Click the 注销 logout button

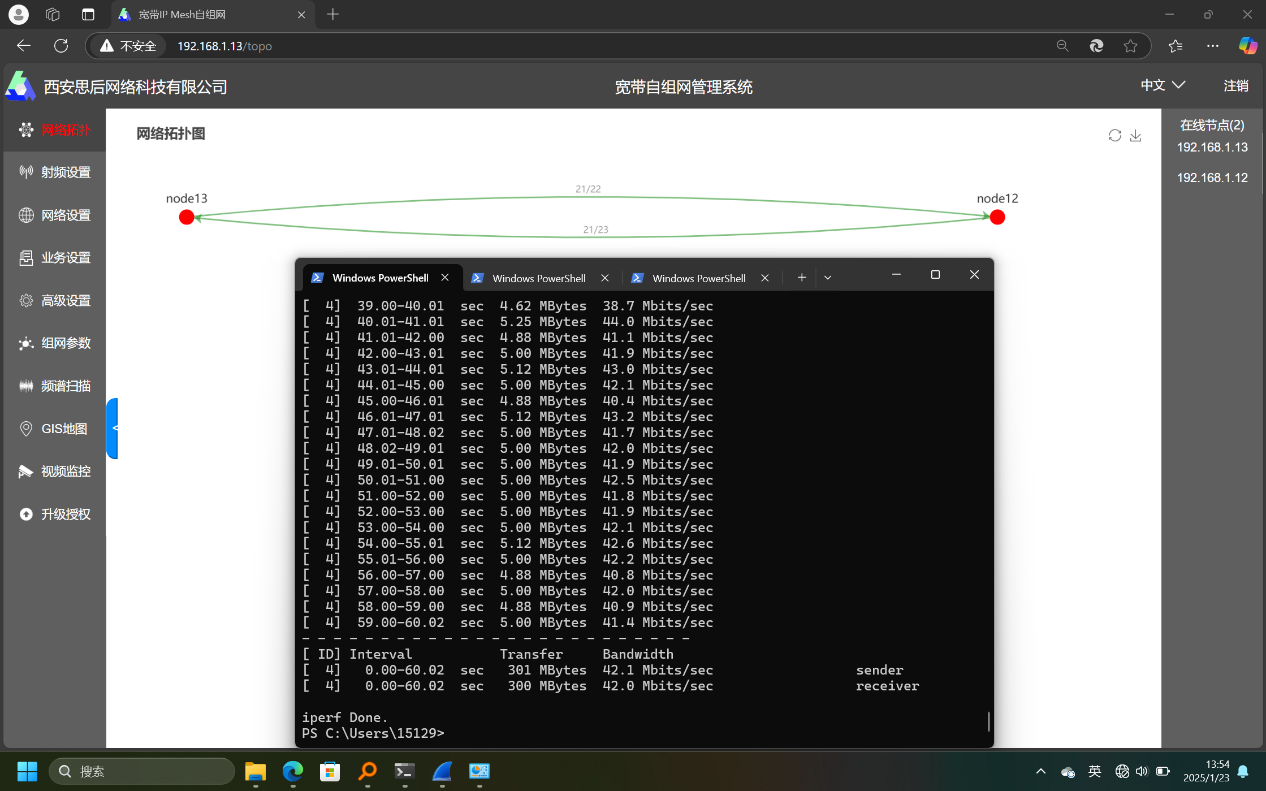[1236, 86]
